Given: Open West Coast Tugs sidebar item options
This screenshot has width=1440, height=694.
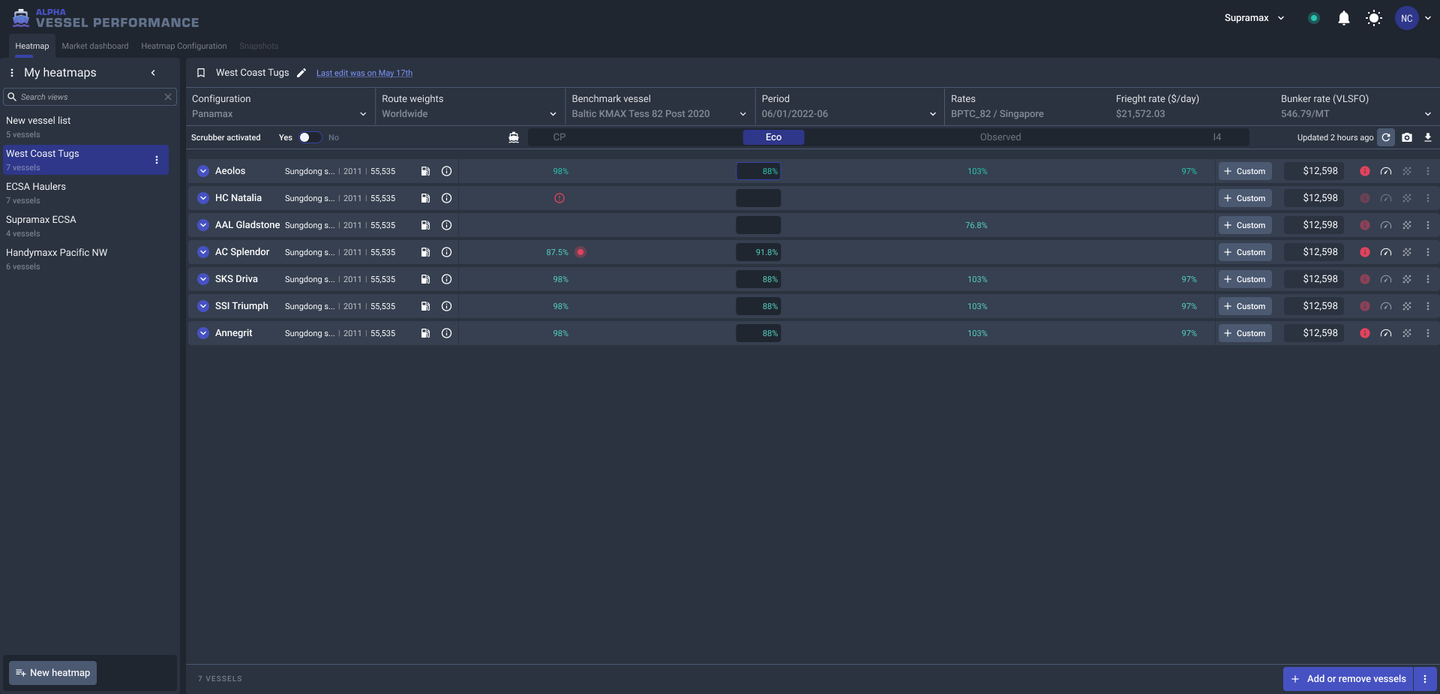Looking at the screenshot, I should pyautogui.click(x=156, y=160).
